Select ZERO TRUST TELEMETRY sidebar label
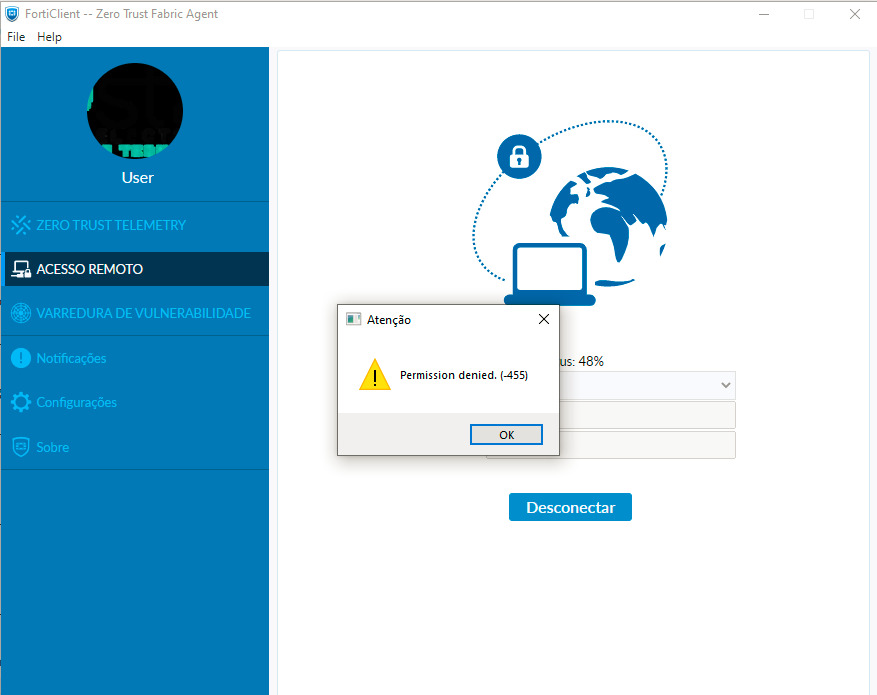877x695 pixels. click(x=111, y=225)
